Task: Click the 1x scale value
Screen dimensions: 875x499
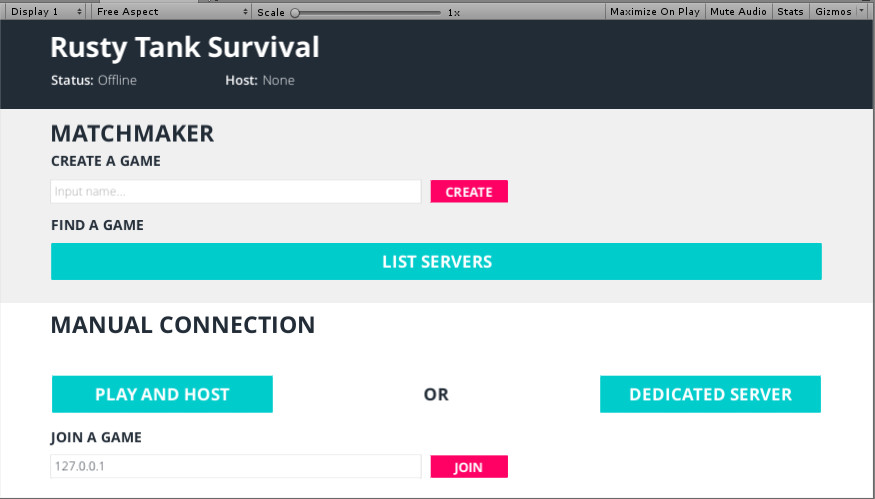Action: point(453,13)
